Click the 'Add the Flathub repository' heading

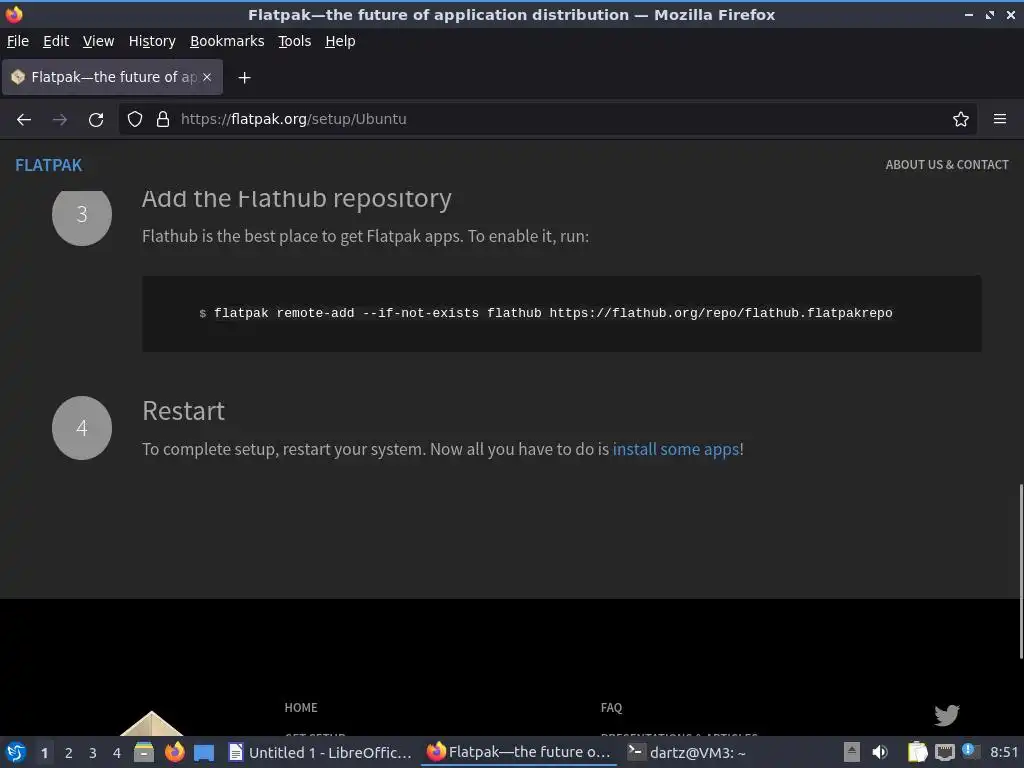point(296,199)
